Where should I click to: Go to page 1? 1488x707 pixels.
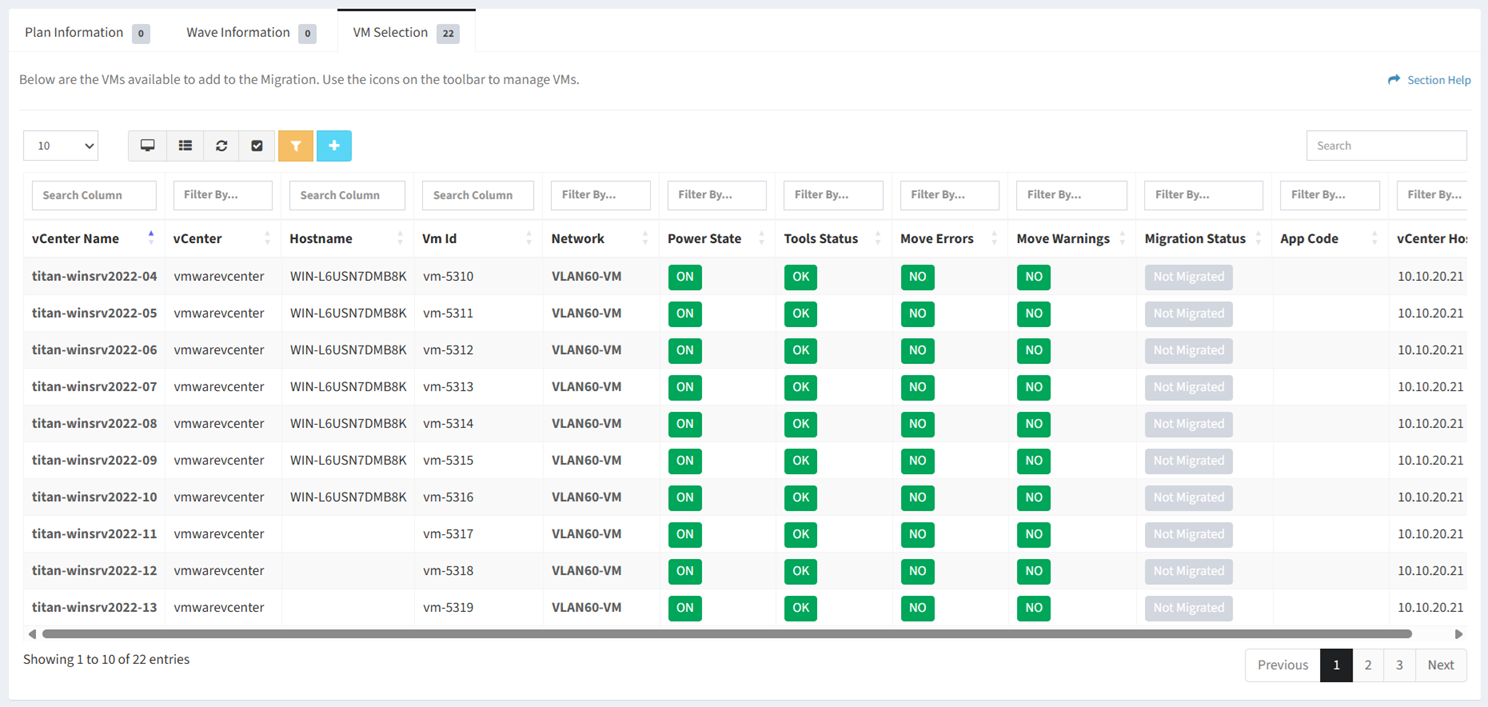(x=1336, y=665)
